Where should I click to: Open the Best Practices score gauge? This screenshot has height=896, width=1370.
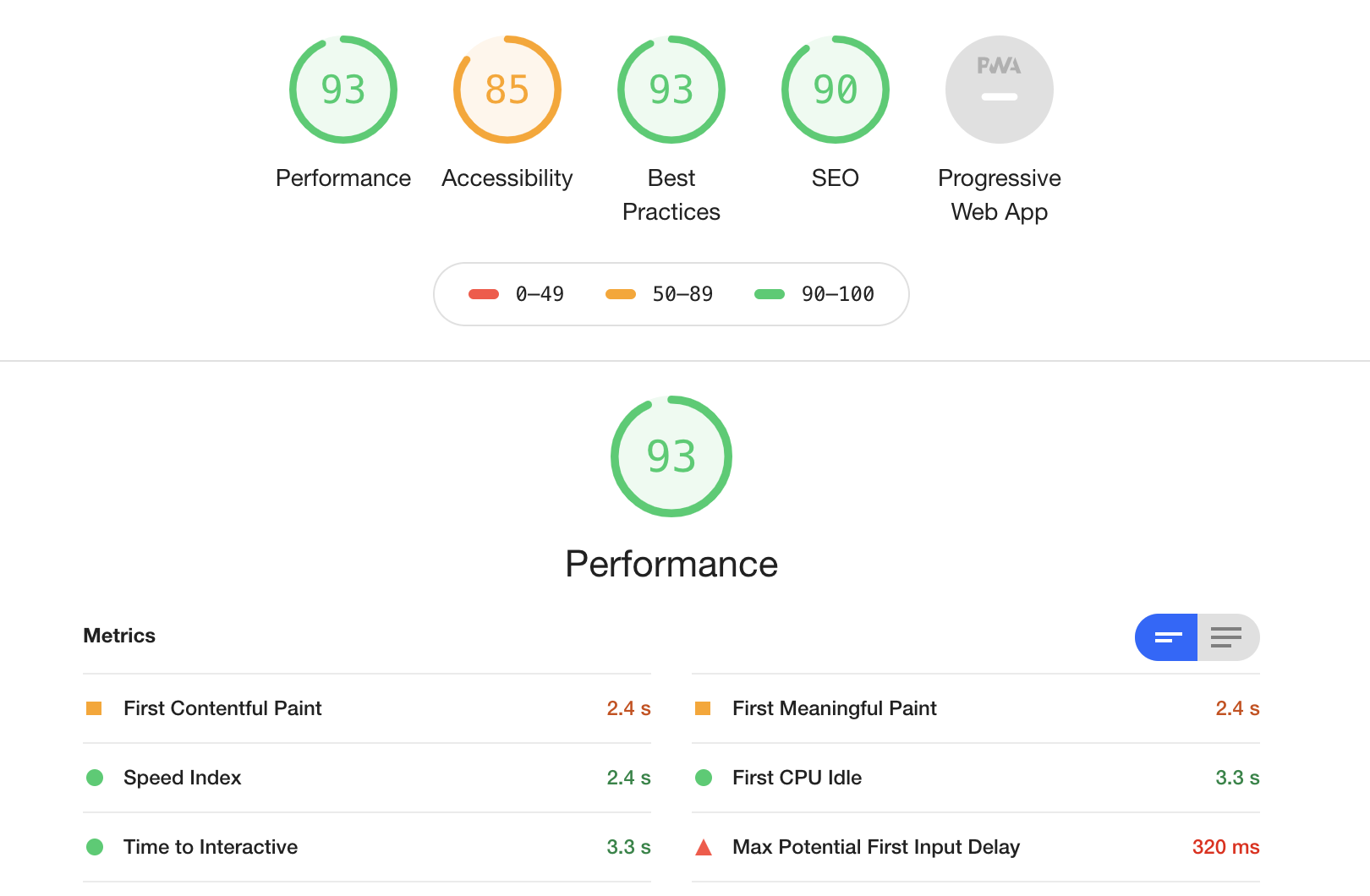671,90
